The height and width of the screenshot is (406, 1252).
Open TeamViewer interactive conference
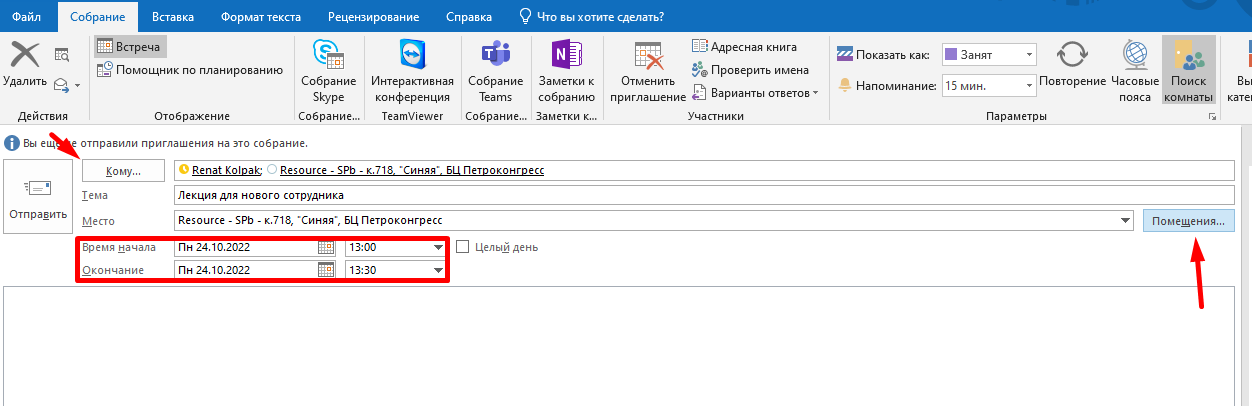point(412,56)
